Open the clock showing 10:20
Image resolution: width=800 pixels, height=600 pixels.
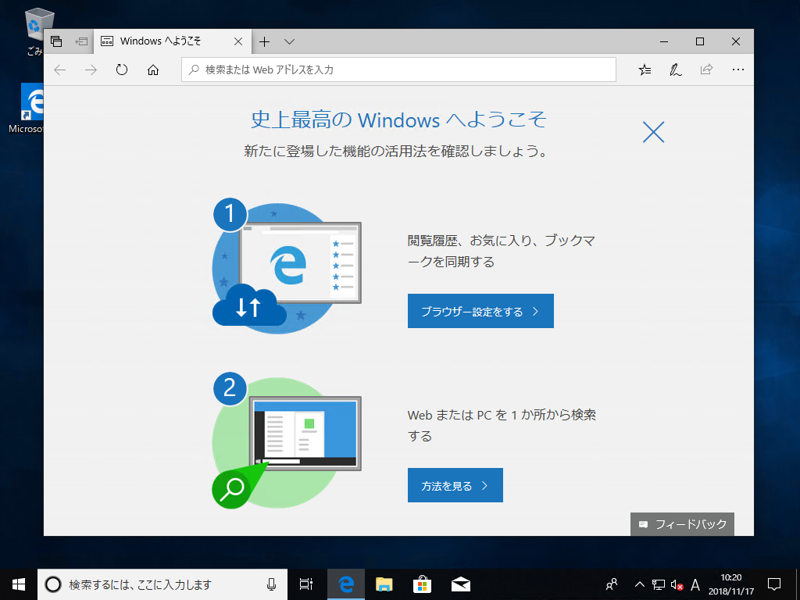pyautogui.click(x=731, y=585)
